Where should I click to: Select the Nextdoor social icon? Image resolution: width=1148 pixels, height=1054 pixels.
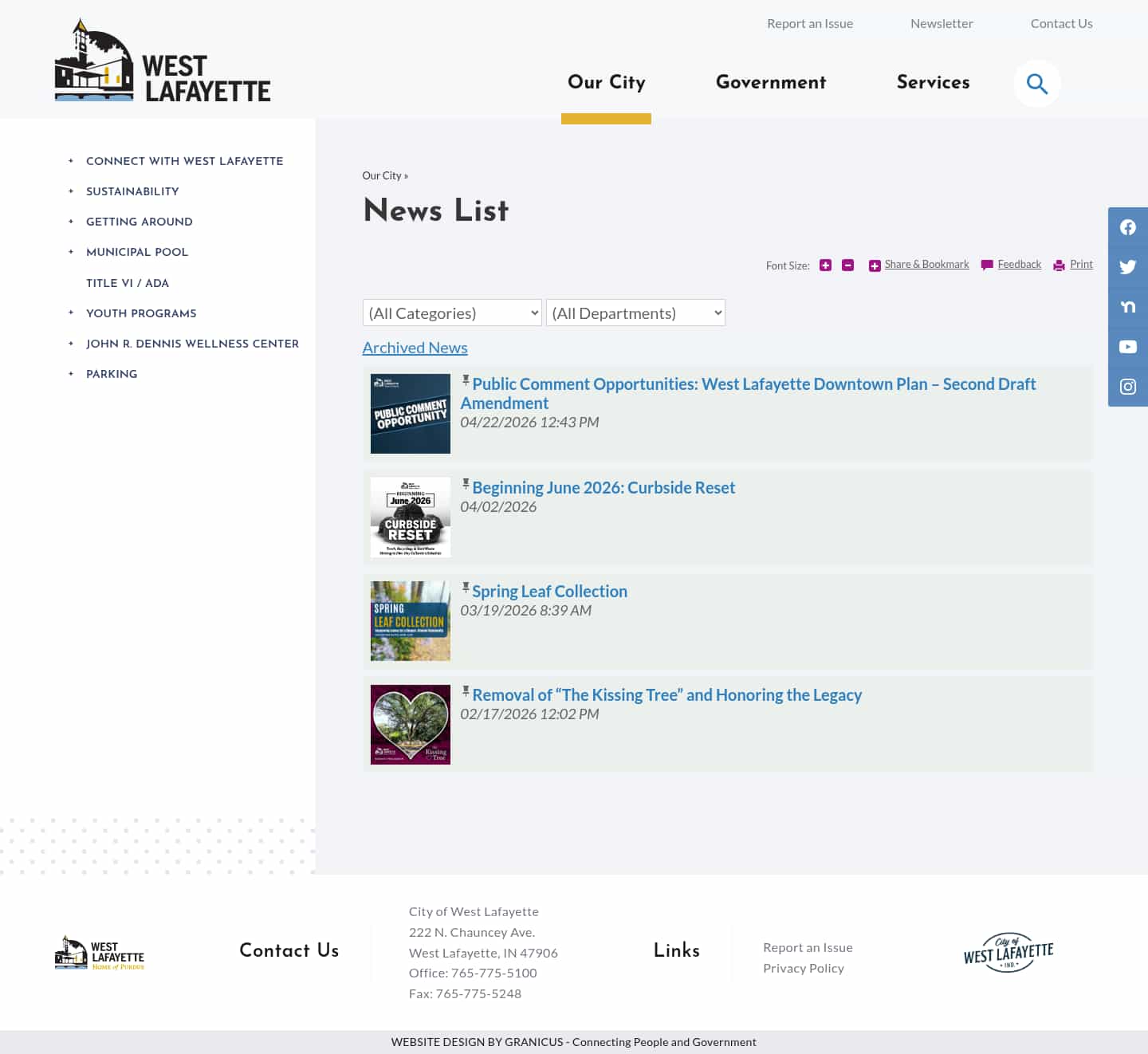pos(1127,306)
